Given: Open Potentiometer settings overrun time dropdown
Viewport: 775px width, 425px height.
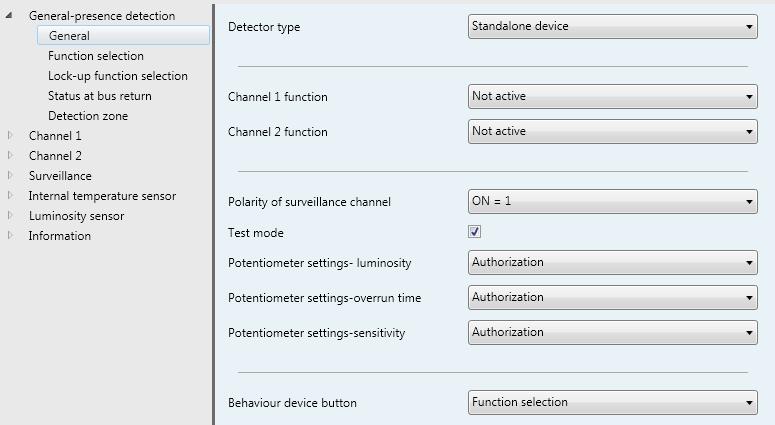Looking at the screenshot, I should pyautogui.click(x=612, y=298).
